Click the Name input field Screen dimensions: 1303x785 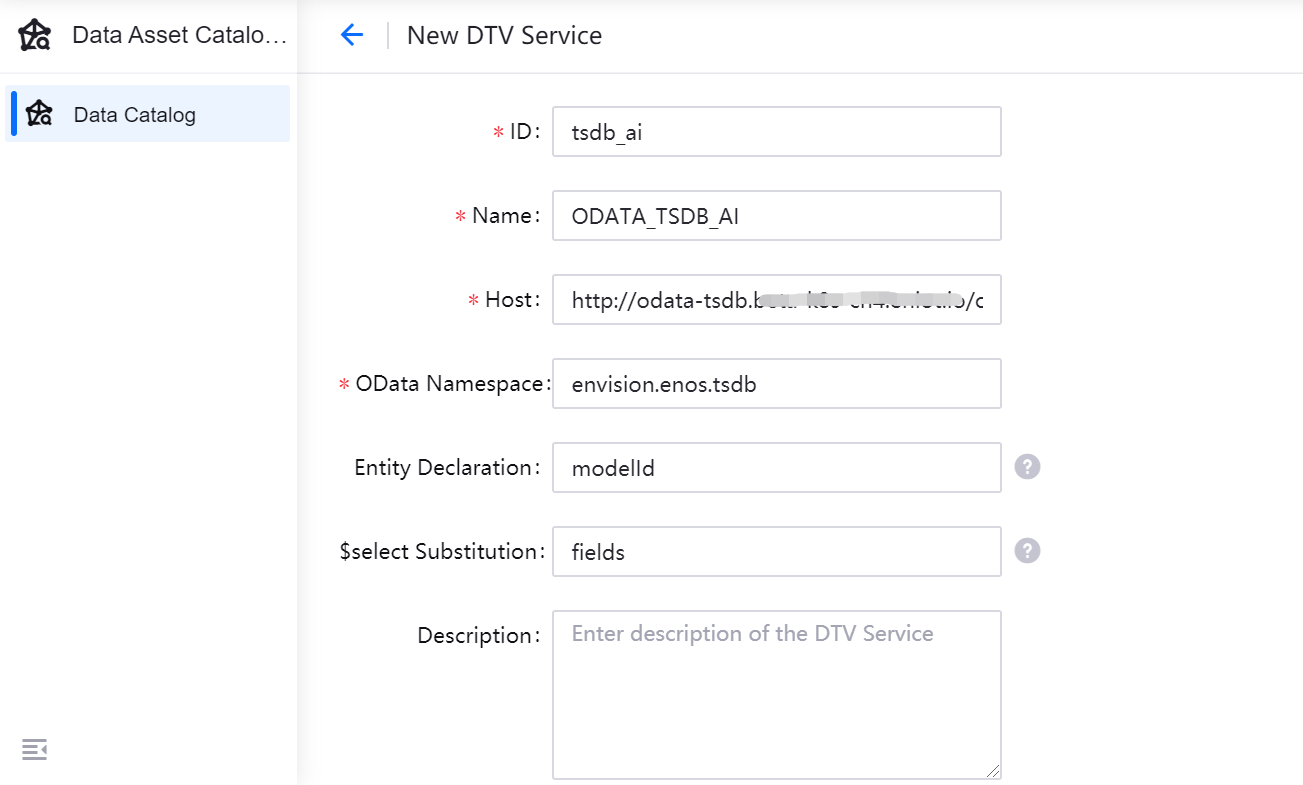777,216
